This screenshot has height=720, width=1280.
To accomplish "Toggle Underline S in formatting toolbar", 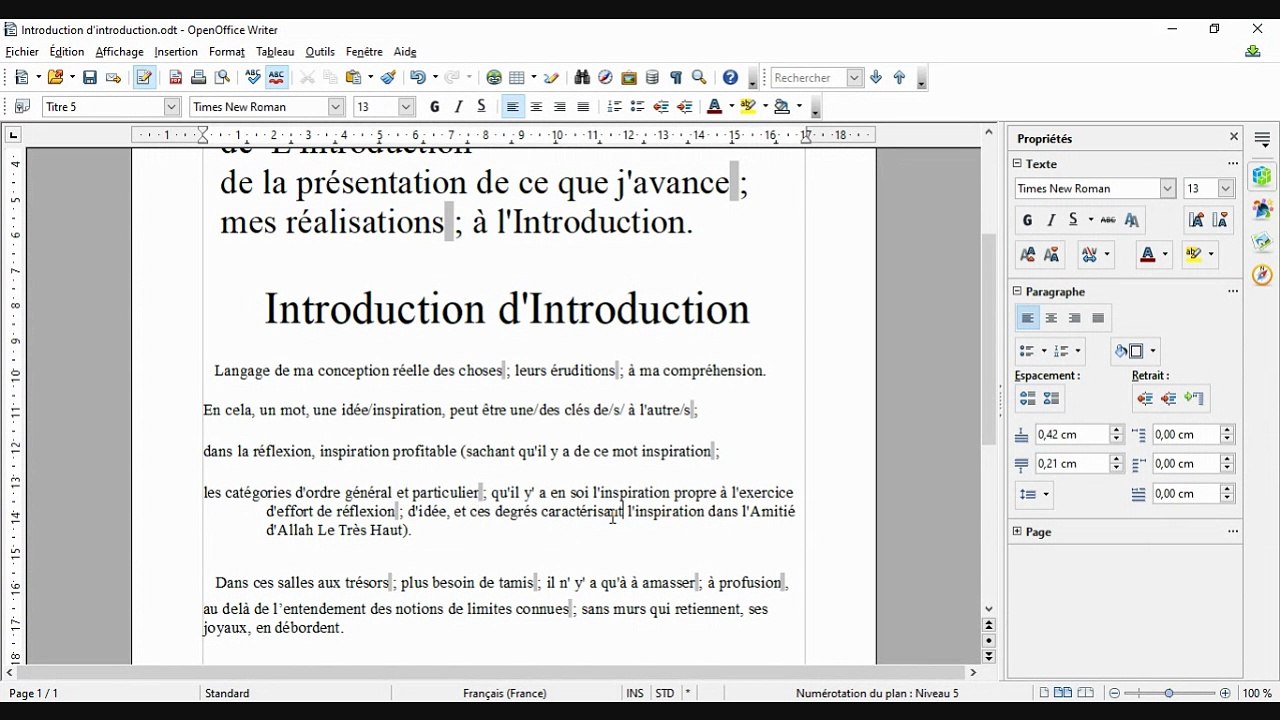I will point(481,106).
